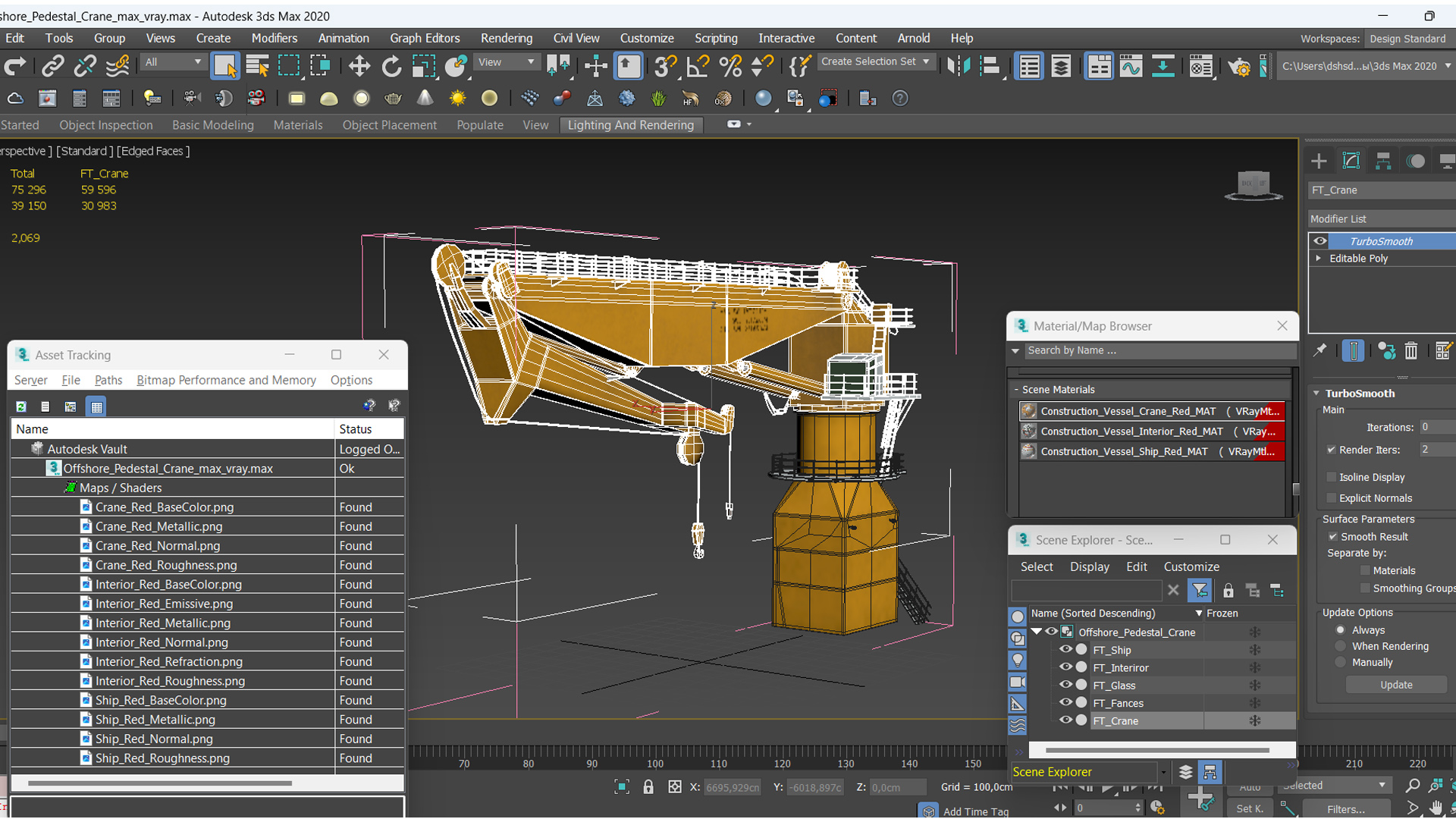Screen dimensions: 1456x819
Task: Click Refresh icon in Asset Tracking
Action: [x=21, y=406]
